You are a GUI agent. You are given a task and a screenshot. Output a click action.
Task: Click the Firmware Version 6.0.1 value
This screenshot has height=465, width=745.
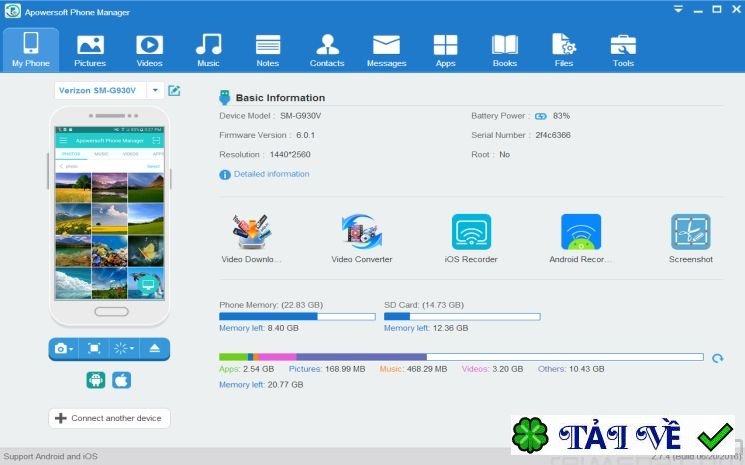[306, 135]
